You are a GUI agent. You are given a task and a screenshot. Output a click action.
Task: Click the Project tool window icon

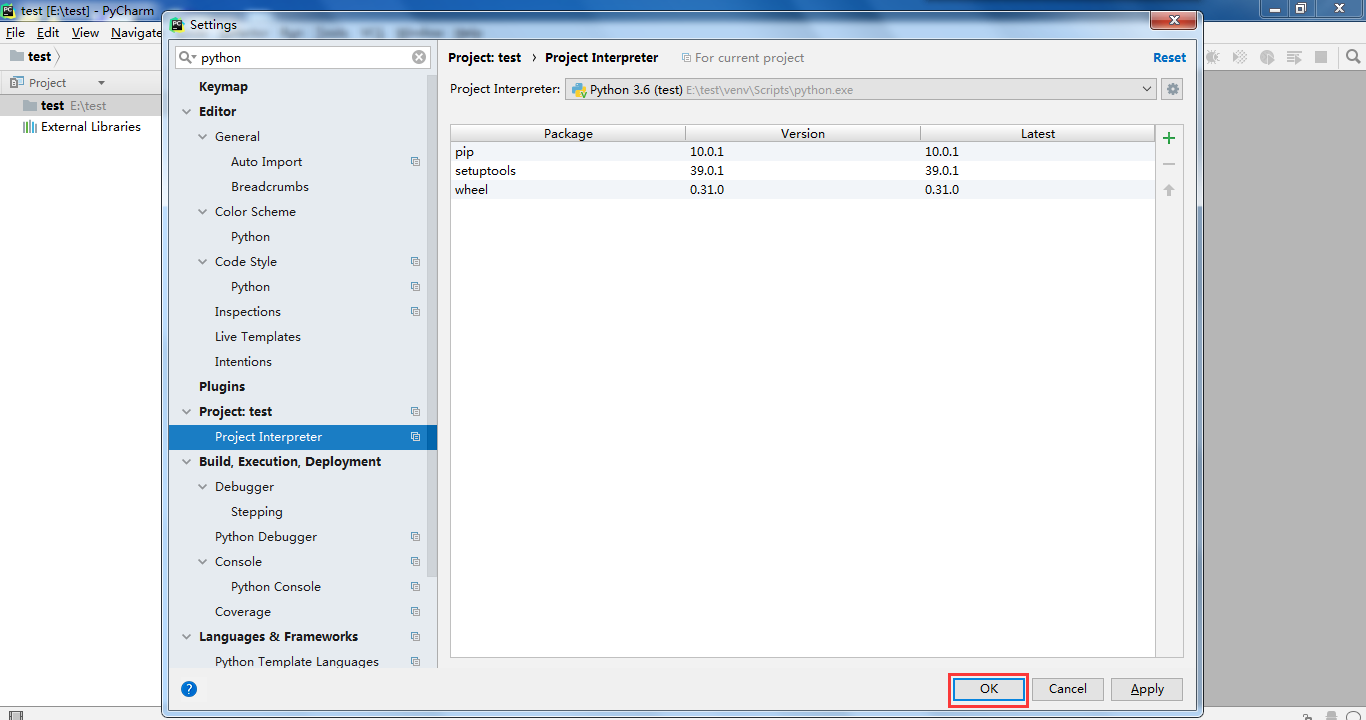[17, 83]
